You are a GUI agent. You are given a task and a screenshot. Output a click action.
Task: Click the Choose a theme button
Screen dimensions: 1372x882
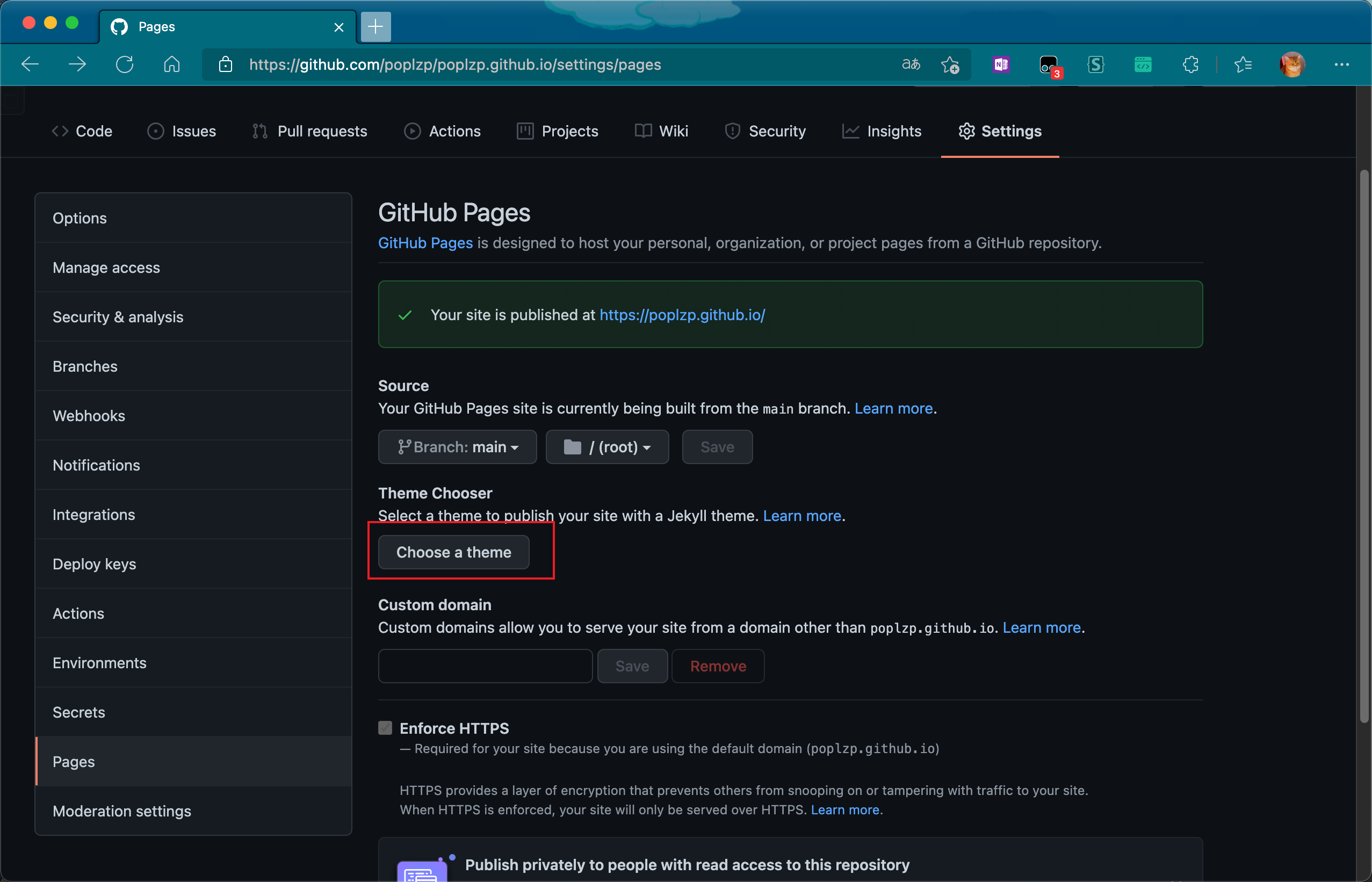coord(453,552)
